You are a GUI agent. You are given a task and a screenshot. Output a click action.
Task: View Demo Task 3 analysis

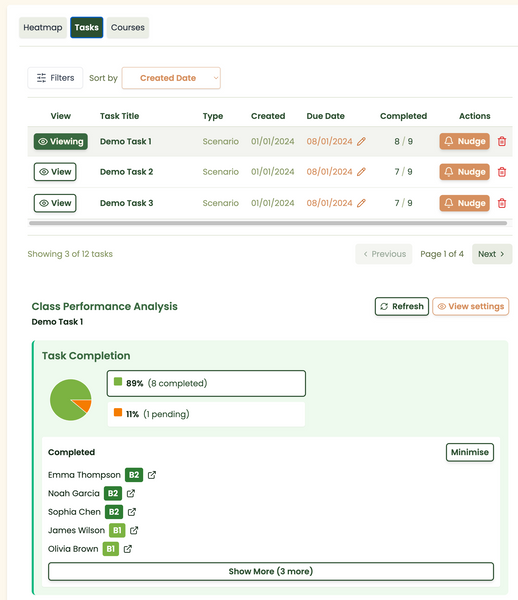55,203
